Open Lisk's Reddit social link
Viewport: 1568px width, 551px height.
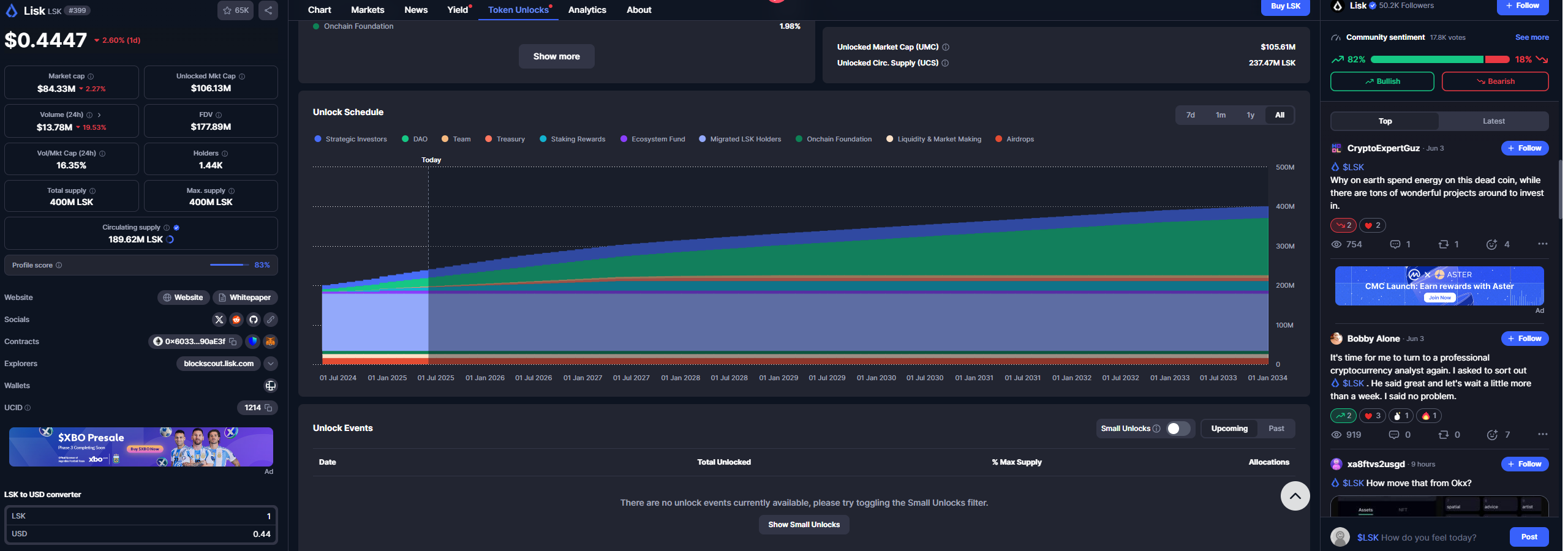236,320
